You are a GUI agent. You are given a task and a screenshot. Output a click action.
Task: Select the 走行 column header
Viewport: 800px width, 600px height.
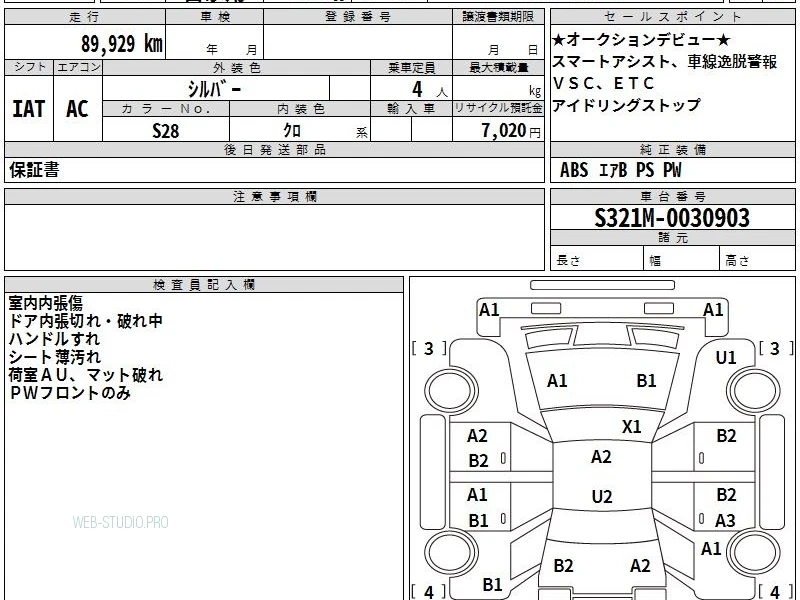pos(85,17)
